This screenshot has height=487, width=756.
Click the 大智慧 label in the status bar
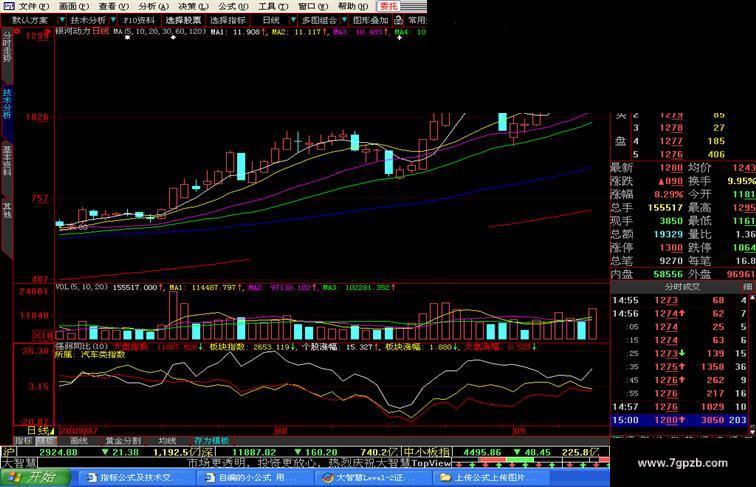(x=19, y=463)
